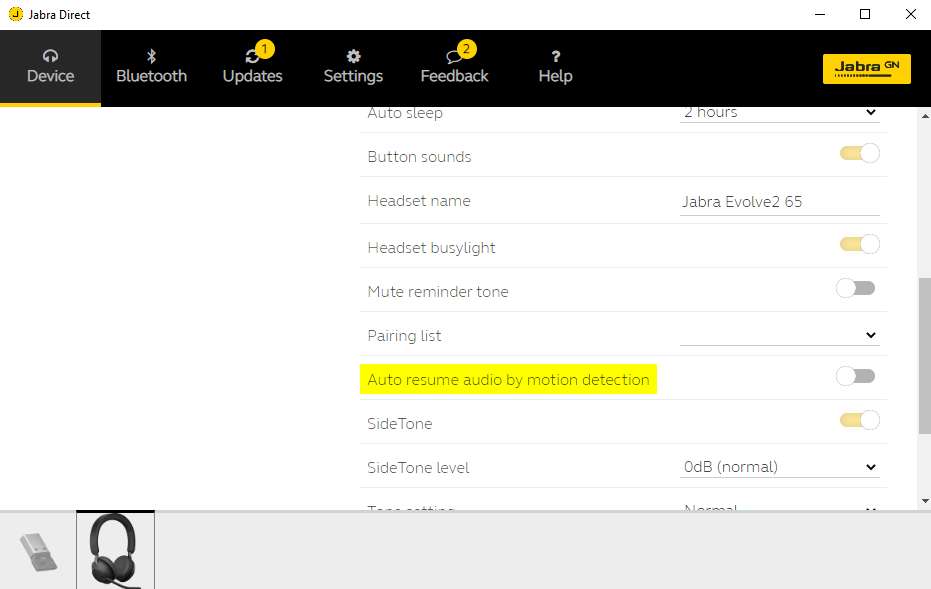This screenshot has width=931, height=589.
Task: Click the scrollbar down arrow
Action: click(924, 502)
